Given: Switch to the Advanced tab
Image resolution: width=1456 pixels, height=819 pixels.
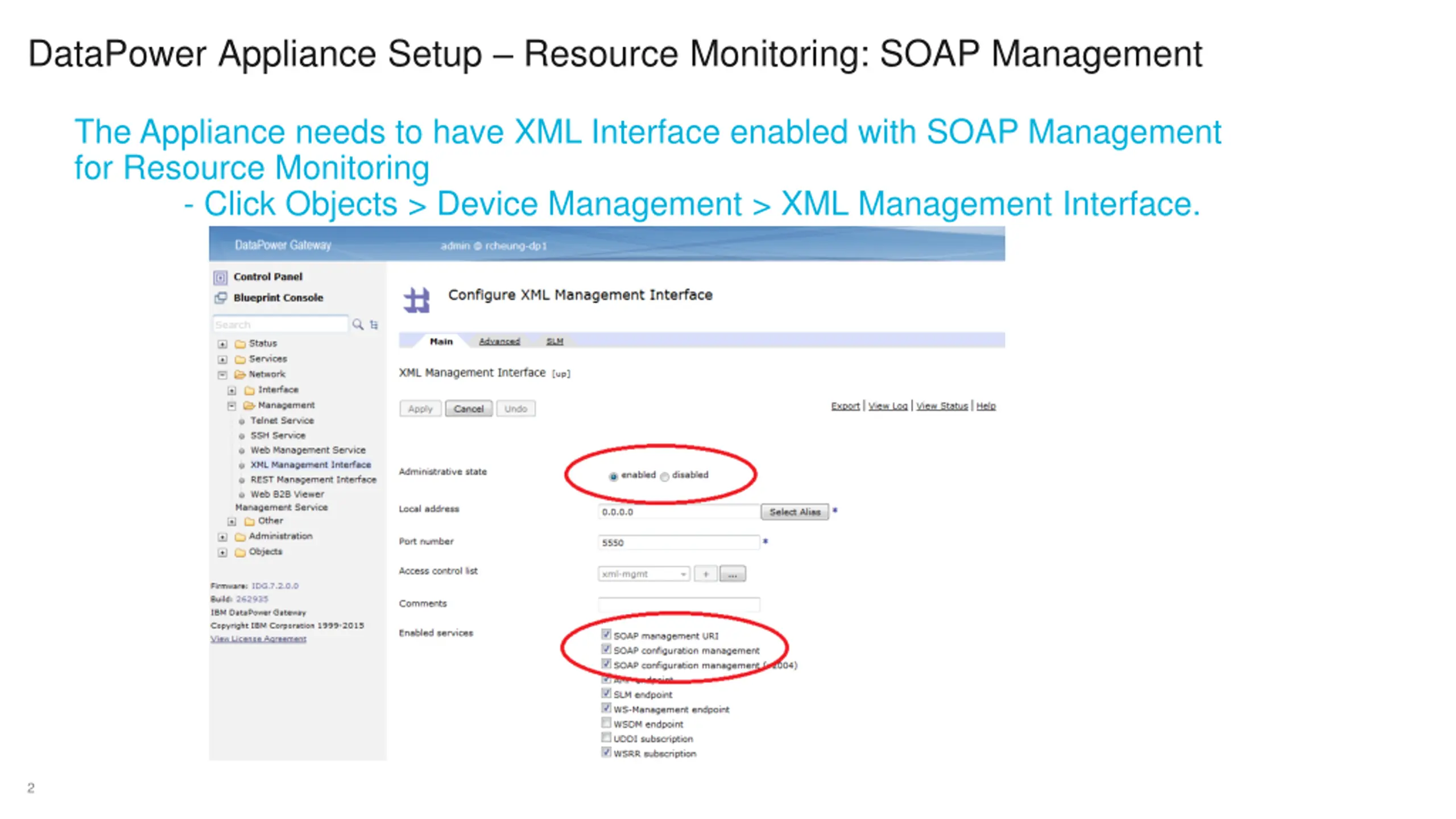Looking at the screenshot, I should tap(499, 341).
